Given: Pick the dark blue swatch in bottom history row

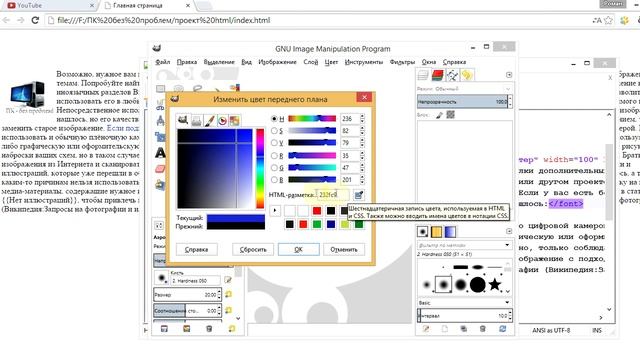Looking at the screenshot, I should coord(331,224).
